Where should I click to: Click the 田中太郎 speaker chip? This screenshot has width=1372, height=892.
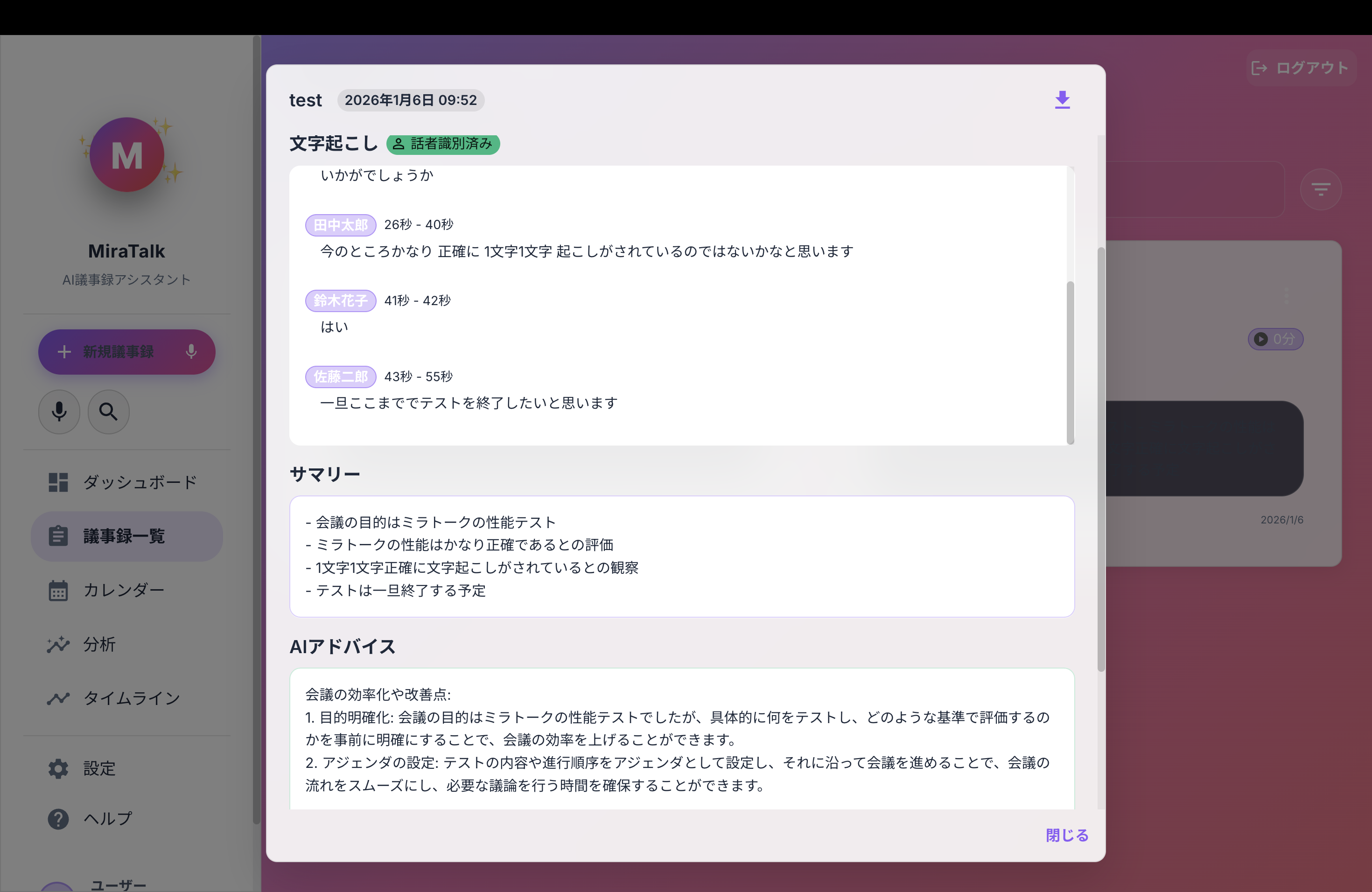click(340, 225)
